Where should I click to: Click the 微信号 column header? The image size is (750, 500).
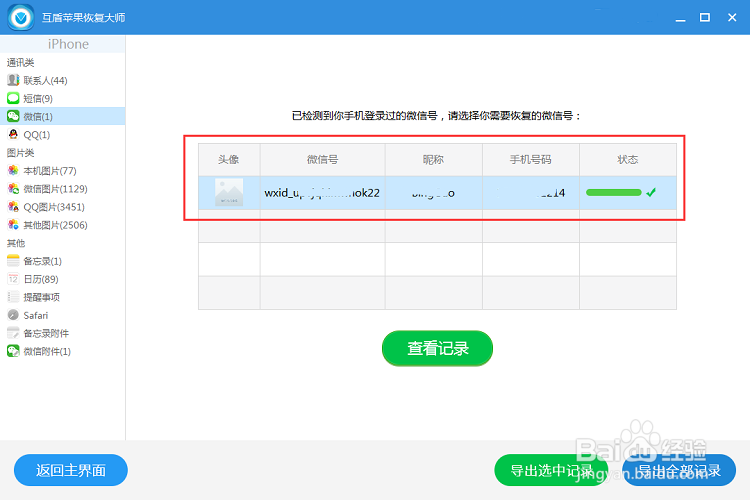coord(322,160)
